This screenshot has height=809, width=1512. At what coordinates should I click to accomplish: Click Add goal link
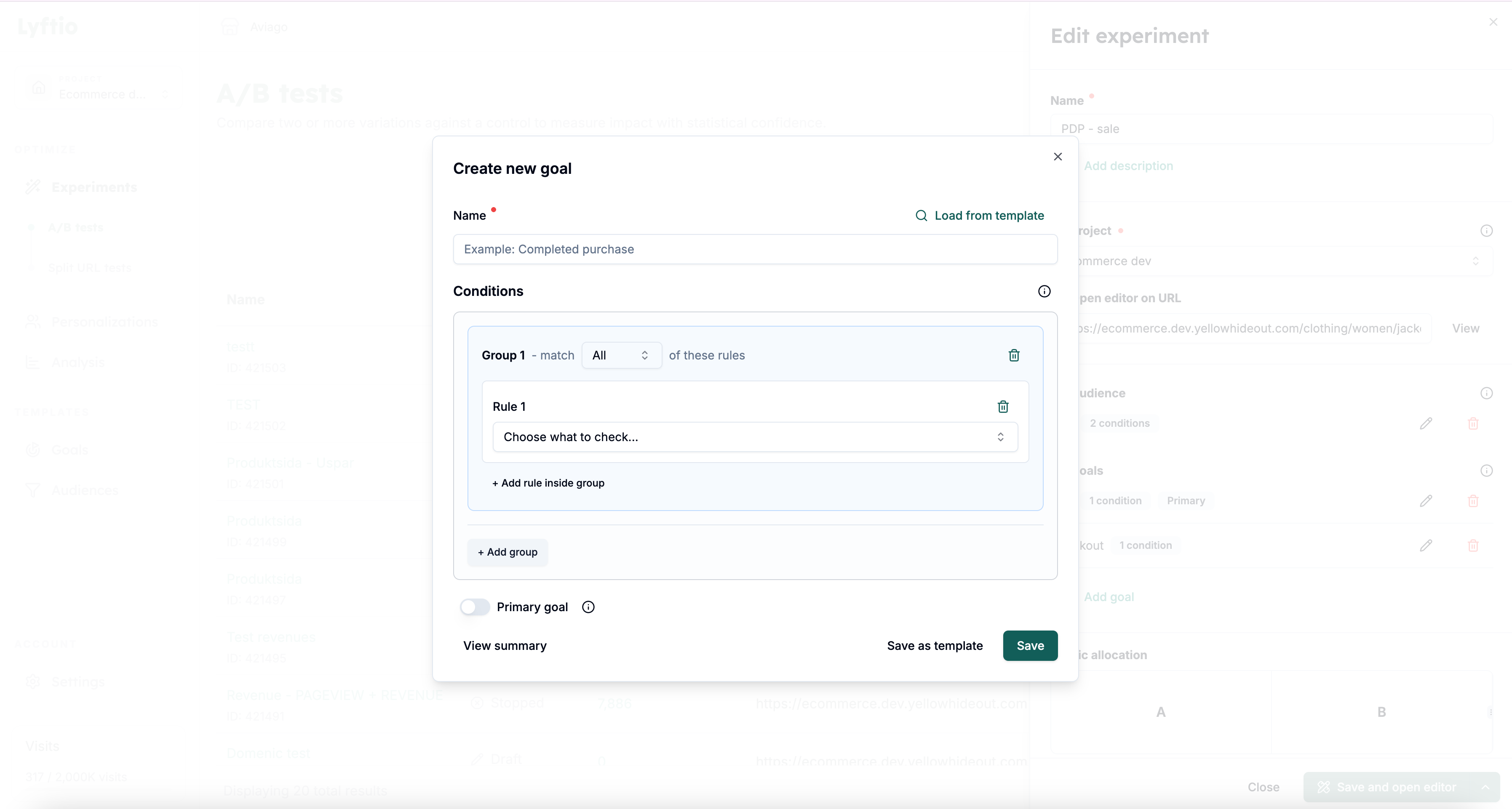(1108, 596)
